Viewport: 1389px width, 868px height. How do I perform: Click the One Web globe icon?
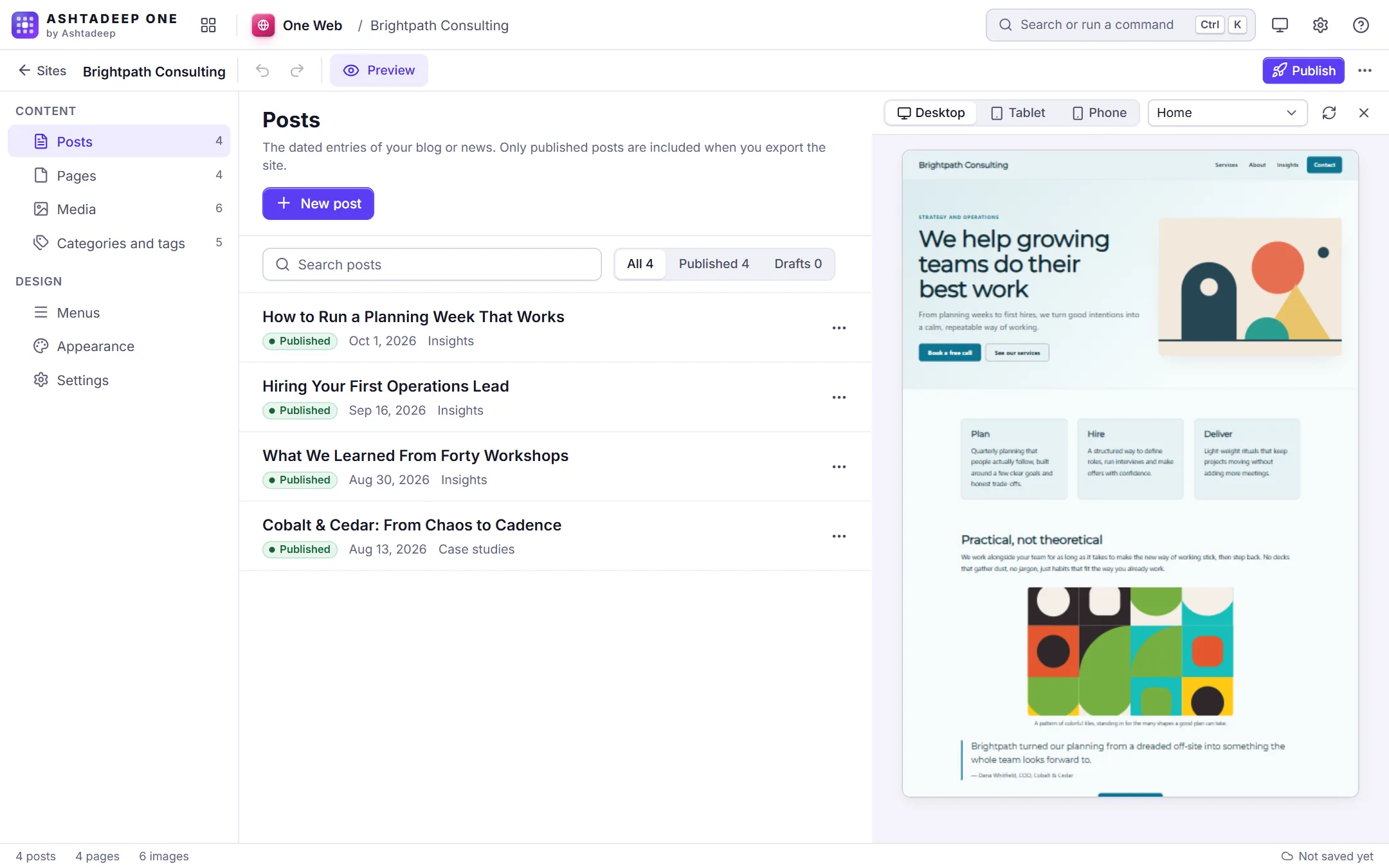(x=263, y=25)
